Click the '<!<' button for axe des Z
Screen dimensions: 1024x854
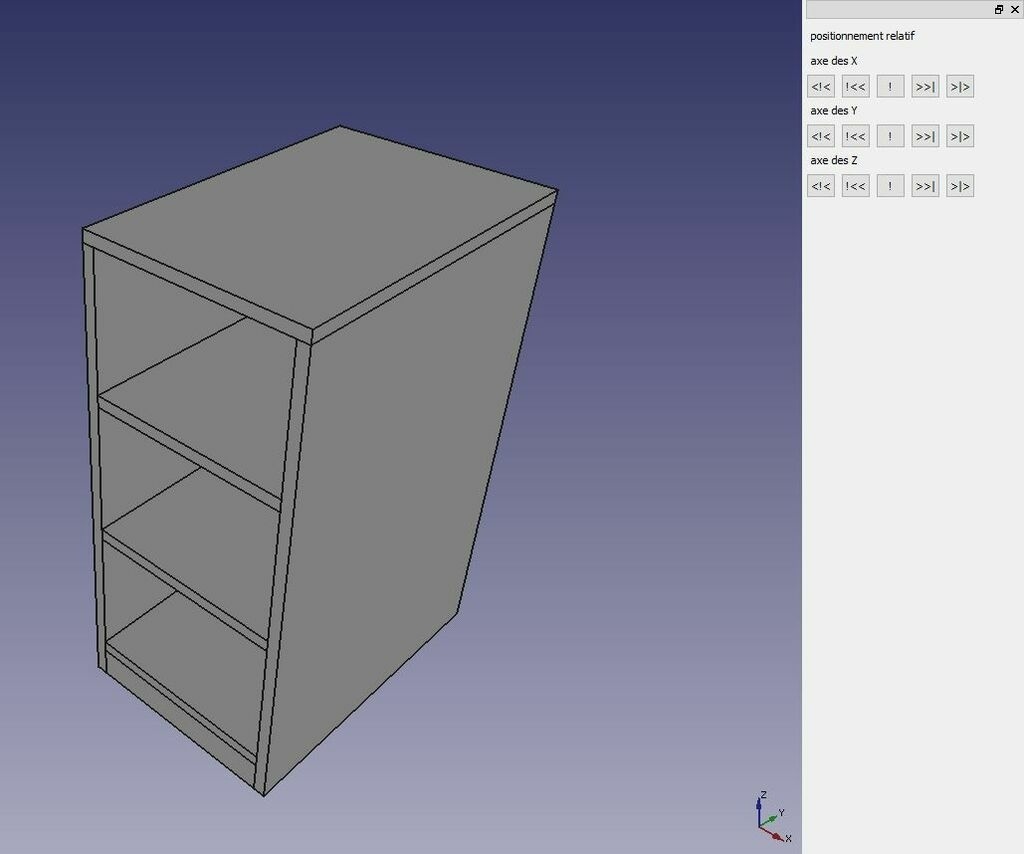tap(821, 185)
